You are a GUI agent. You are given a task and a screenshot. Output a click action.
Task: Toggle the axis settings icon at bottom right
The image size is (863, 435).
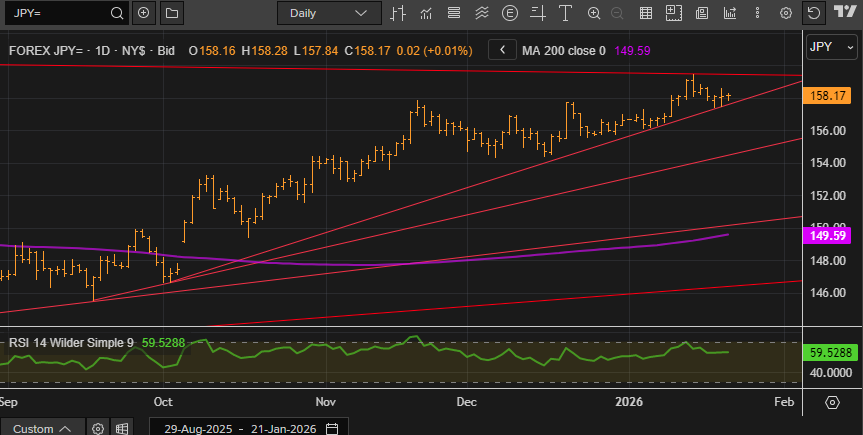[832, 402]
